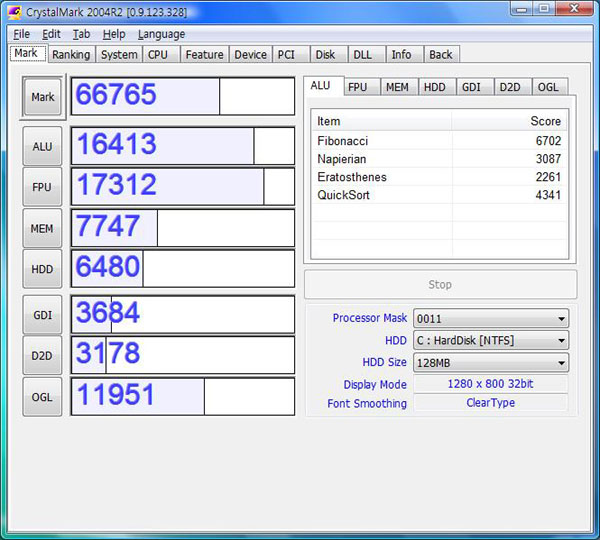This screenshot has width=600, height=540.
Task: Run the FPU benchmark button
Action: [x=42, y=187]
